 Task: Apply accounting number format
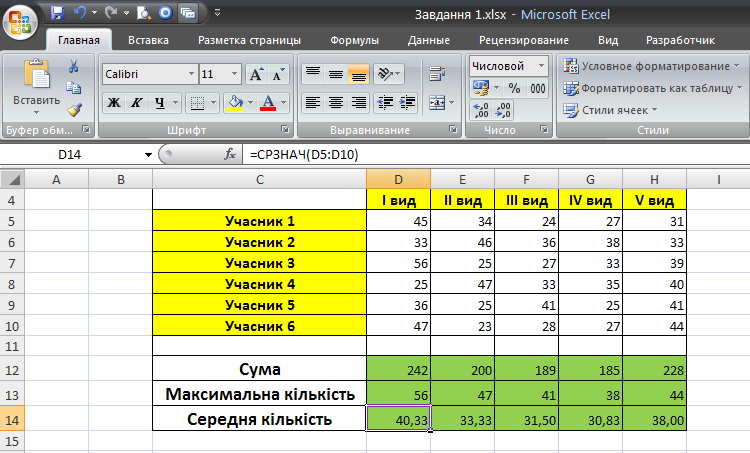tap(481, 88)
